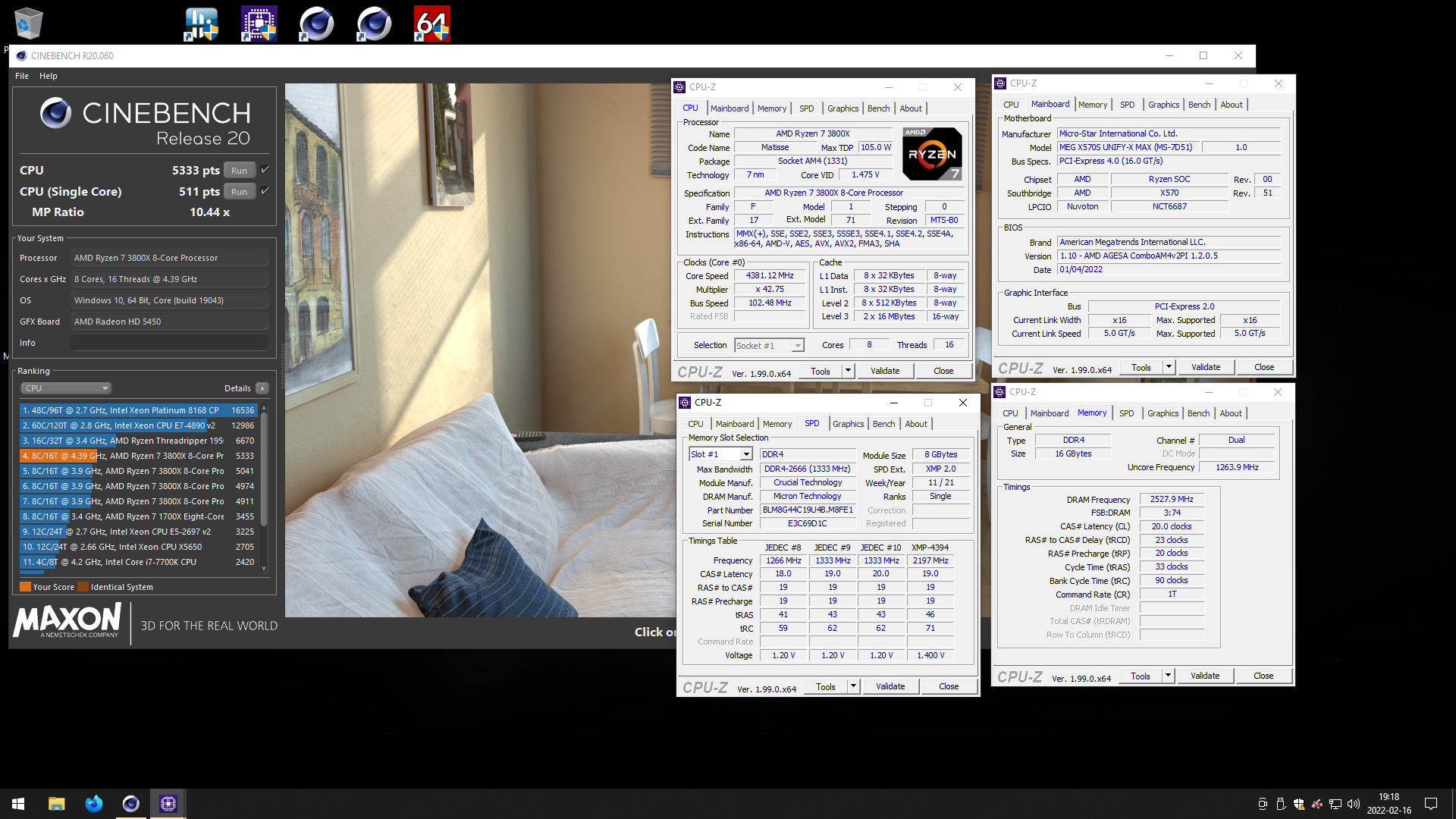Select ranking row Intel Xeon Platinum 8168
Screen dimensions: 1456x819
coord(138,410)
